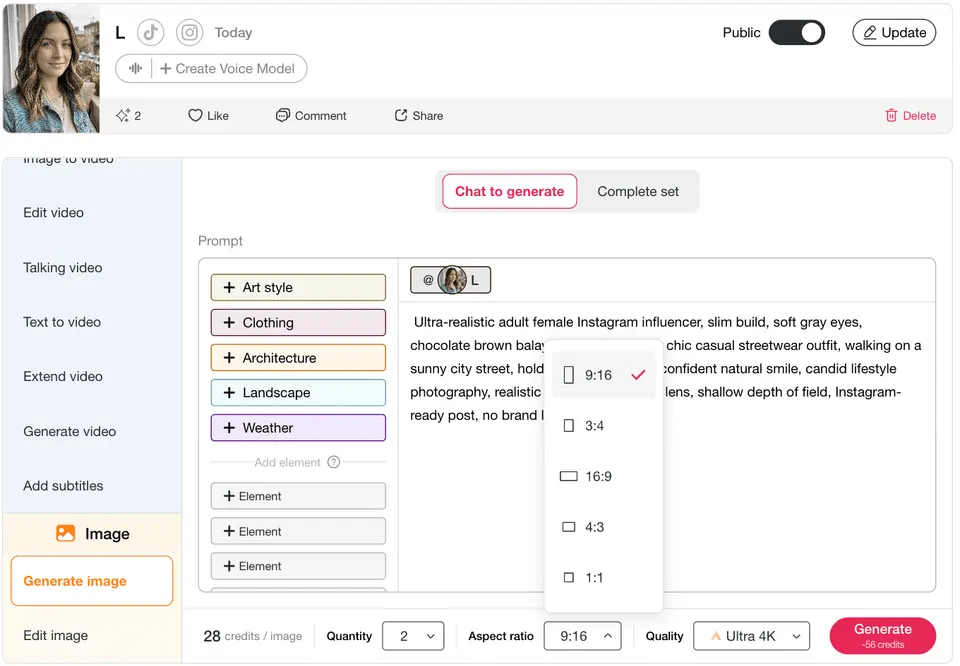Click the Update button
This screenshot has height=666, width=960.
894,32
